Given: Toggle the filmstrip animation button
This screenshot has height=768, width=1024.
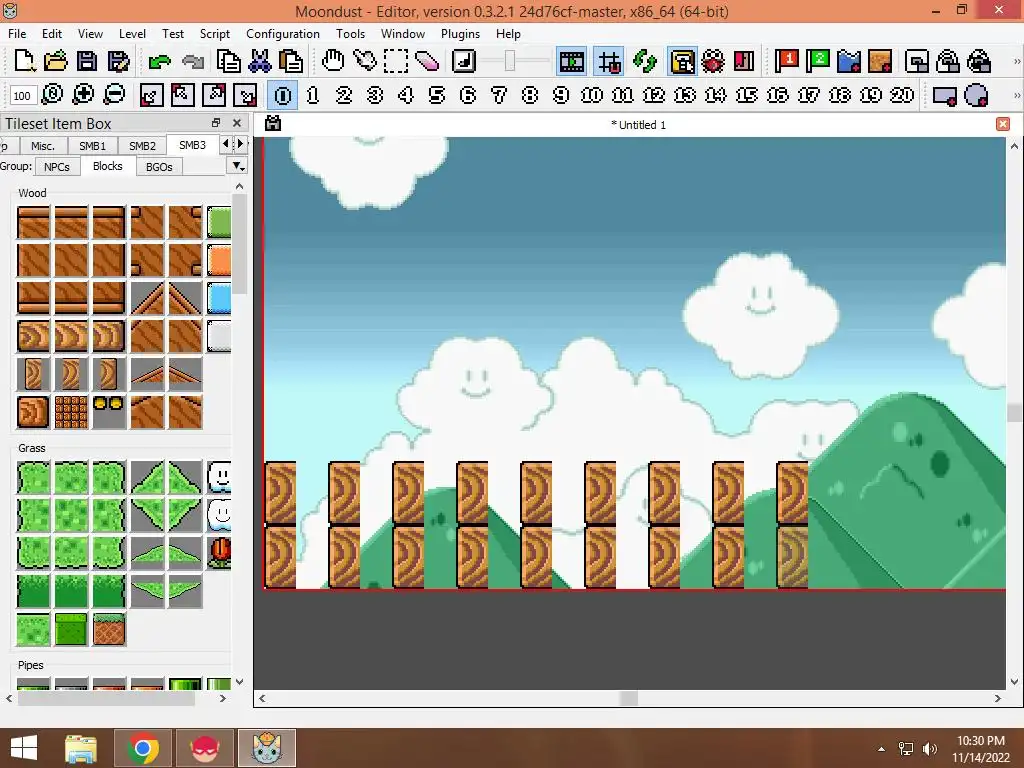Looking at the screenshot, I should pyautogui.click(x=572, y=61).
